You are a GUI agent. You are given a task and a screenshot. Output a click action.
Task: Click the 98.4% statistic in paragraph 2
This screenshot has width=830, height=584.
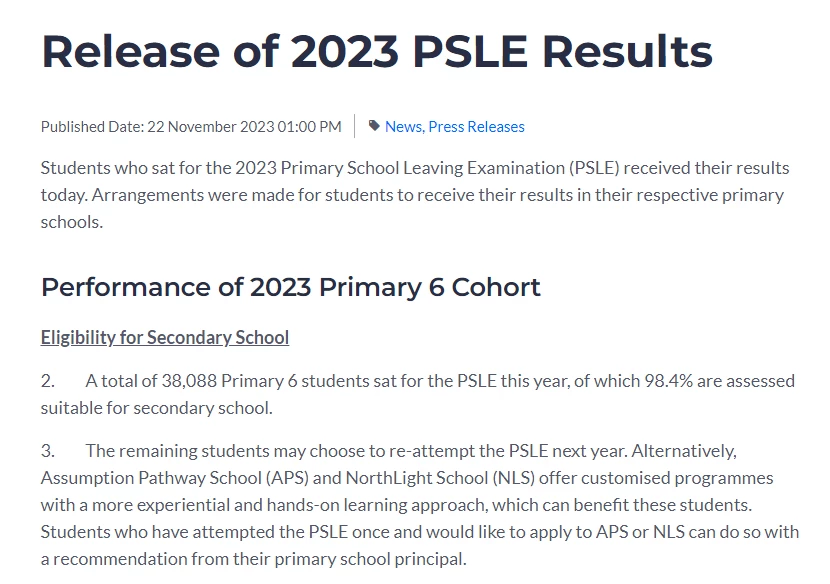(x=668, y=381)
